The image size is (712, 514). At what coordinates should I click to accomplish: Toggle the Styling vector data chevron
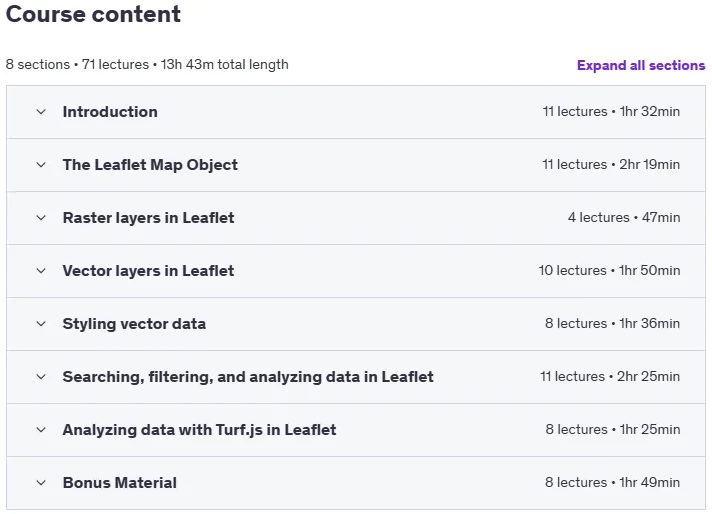pos(41,324)
